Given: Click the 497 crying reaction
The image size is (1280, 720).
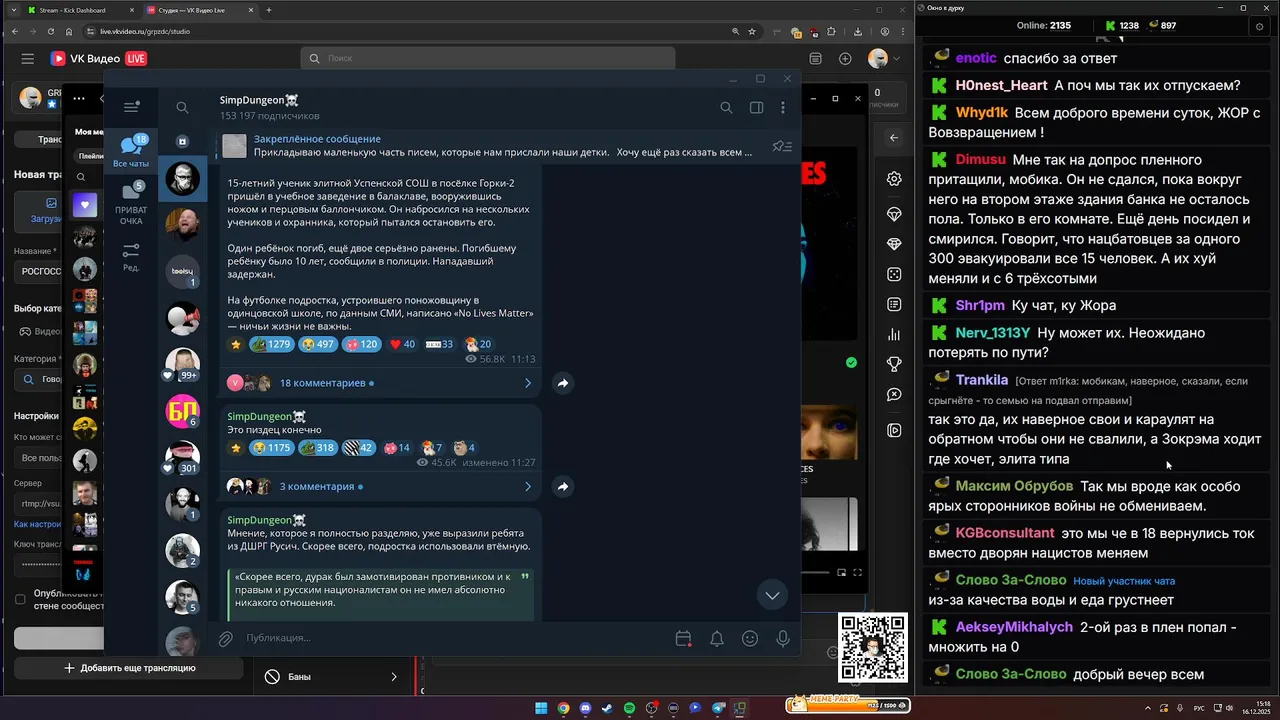Looking at the screenshot, I should point(319,344).
